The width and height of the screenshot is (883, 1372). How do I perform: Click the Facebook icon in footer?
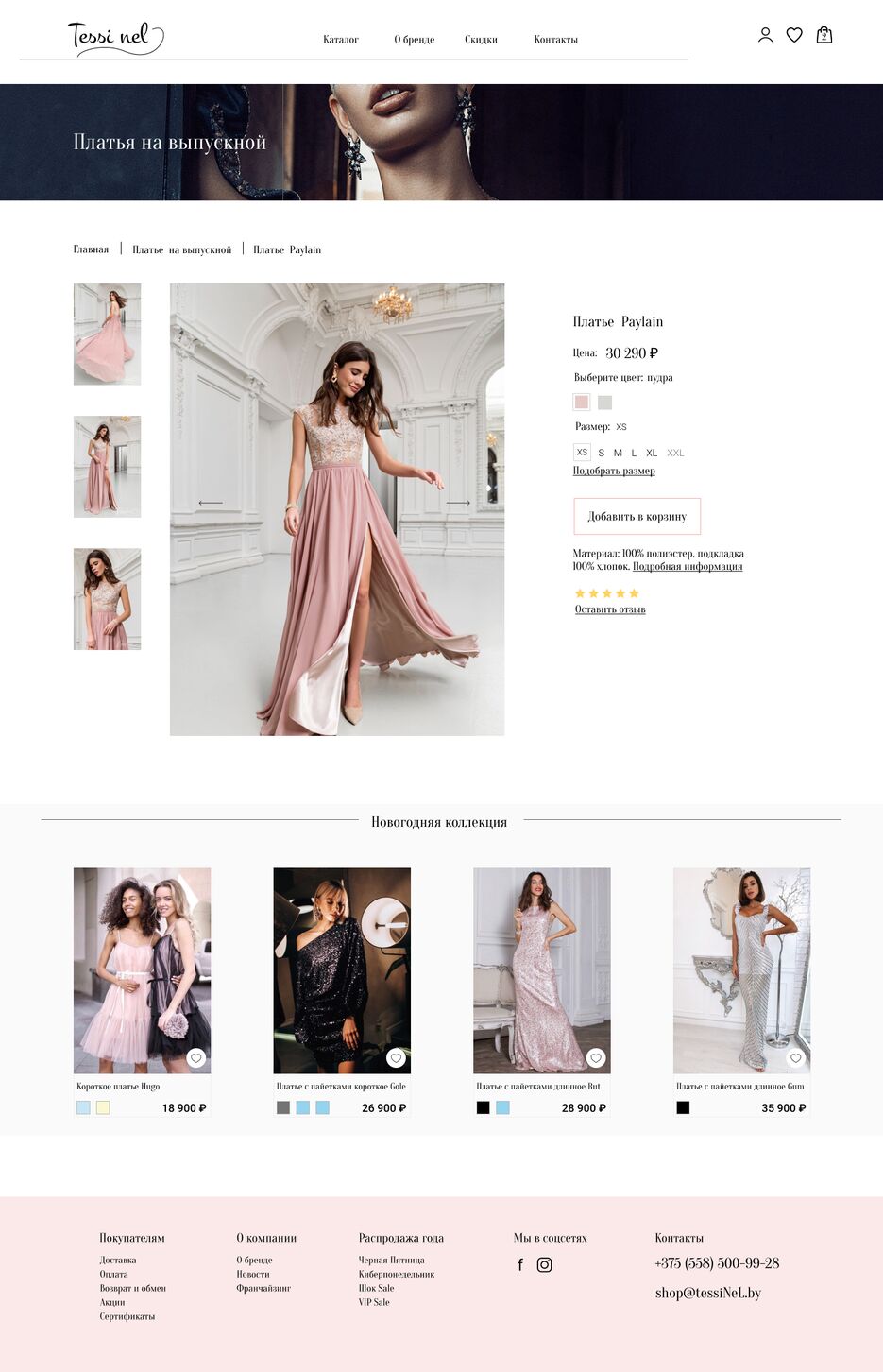coord(520,1264)
